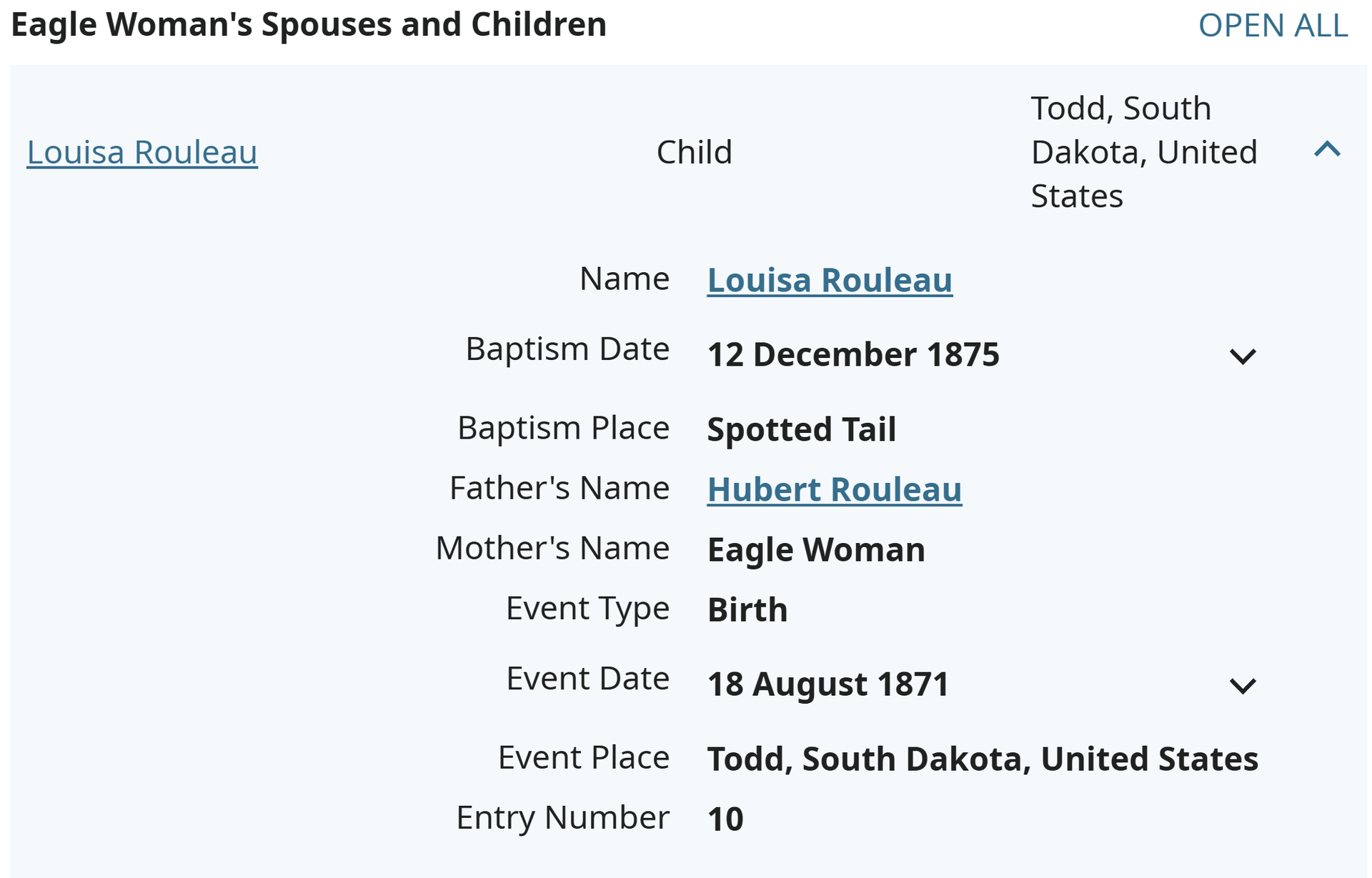The height and width of the screenshot is (878, 1372).
Task: Expand the Event Date chevron
Action: pos(1243,686)
